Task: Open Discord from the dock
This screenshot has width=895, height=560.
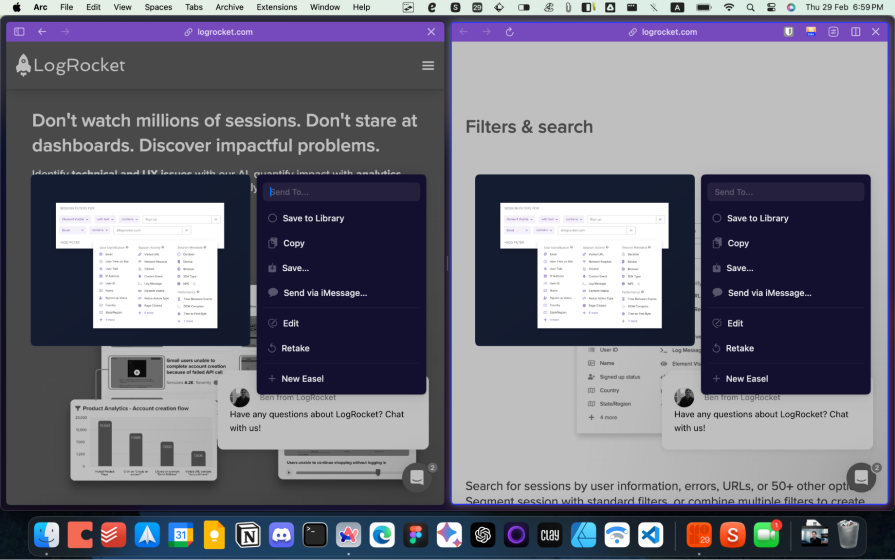Action: coord(281,535)
